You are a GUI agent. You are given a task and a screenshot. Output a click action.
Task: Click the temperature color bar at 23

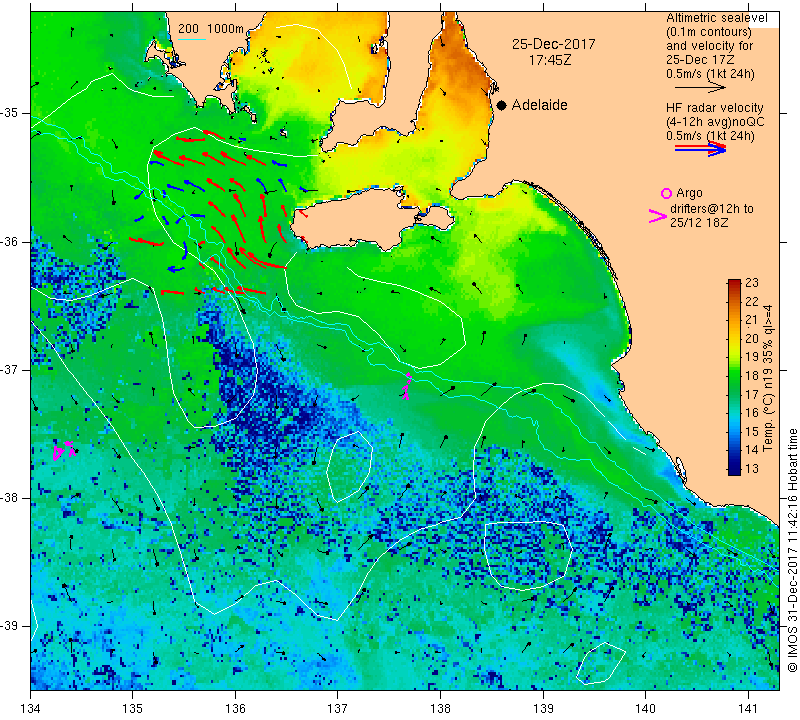[734, 282]
